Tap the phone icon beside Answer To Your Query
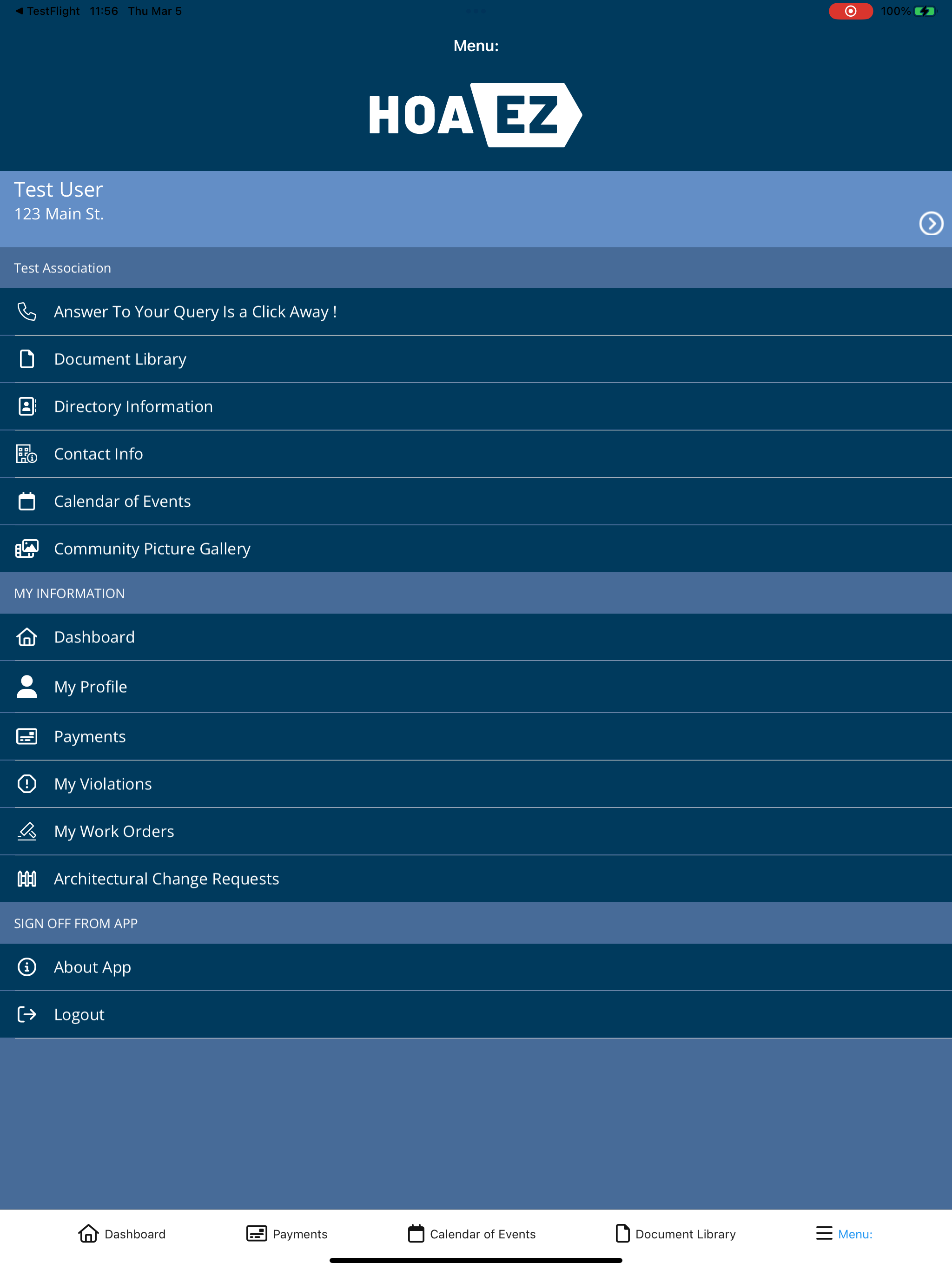Screen dimensions: 952x1270 (26, 312)
